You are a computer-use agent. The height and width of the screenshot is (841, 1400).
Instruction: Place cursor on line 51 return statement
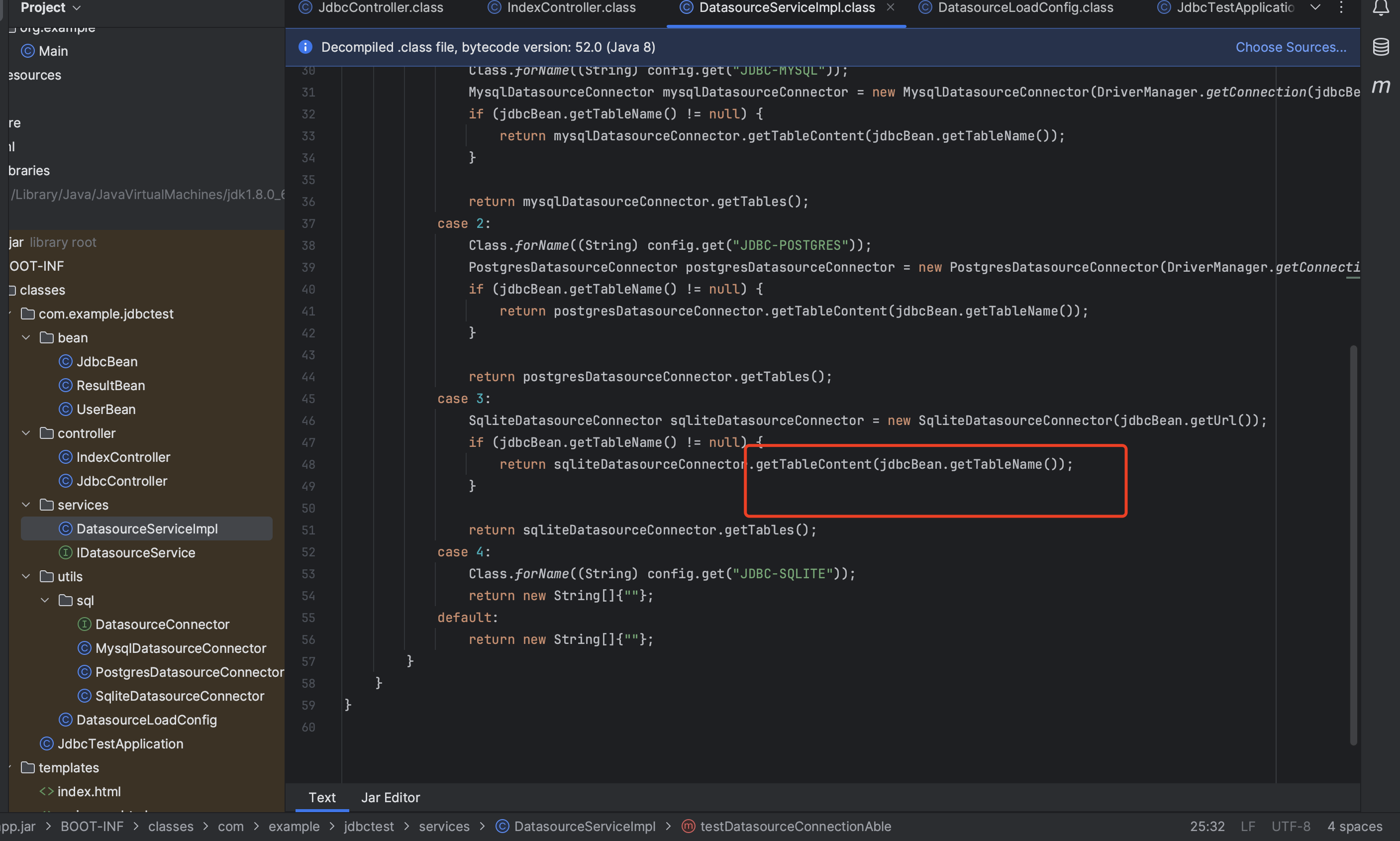642,530
